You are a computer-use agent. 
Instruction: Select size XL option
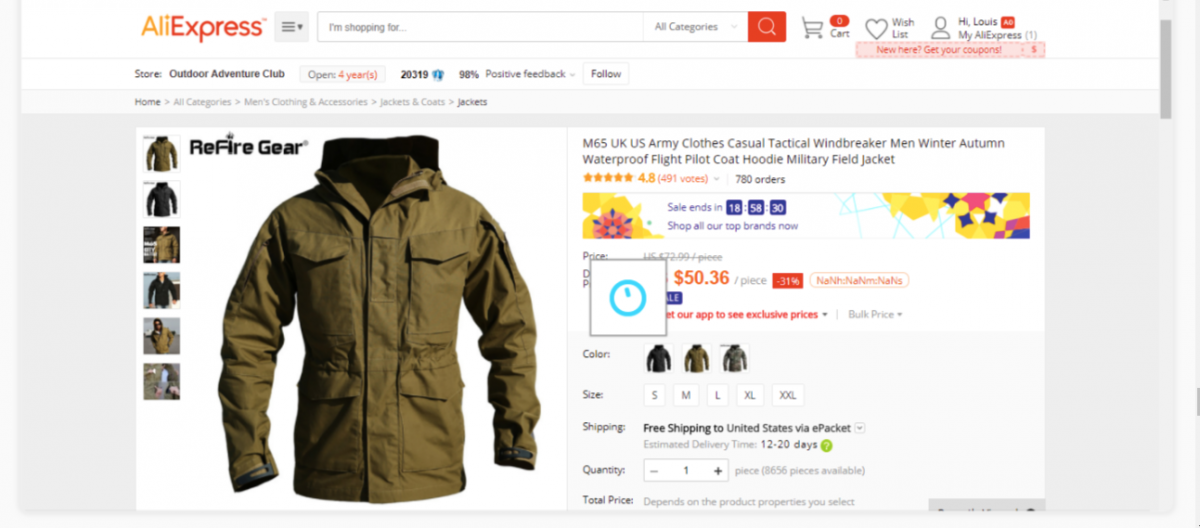pyautogui.click(x=750, y=395)
